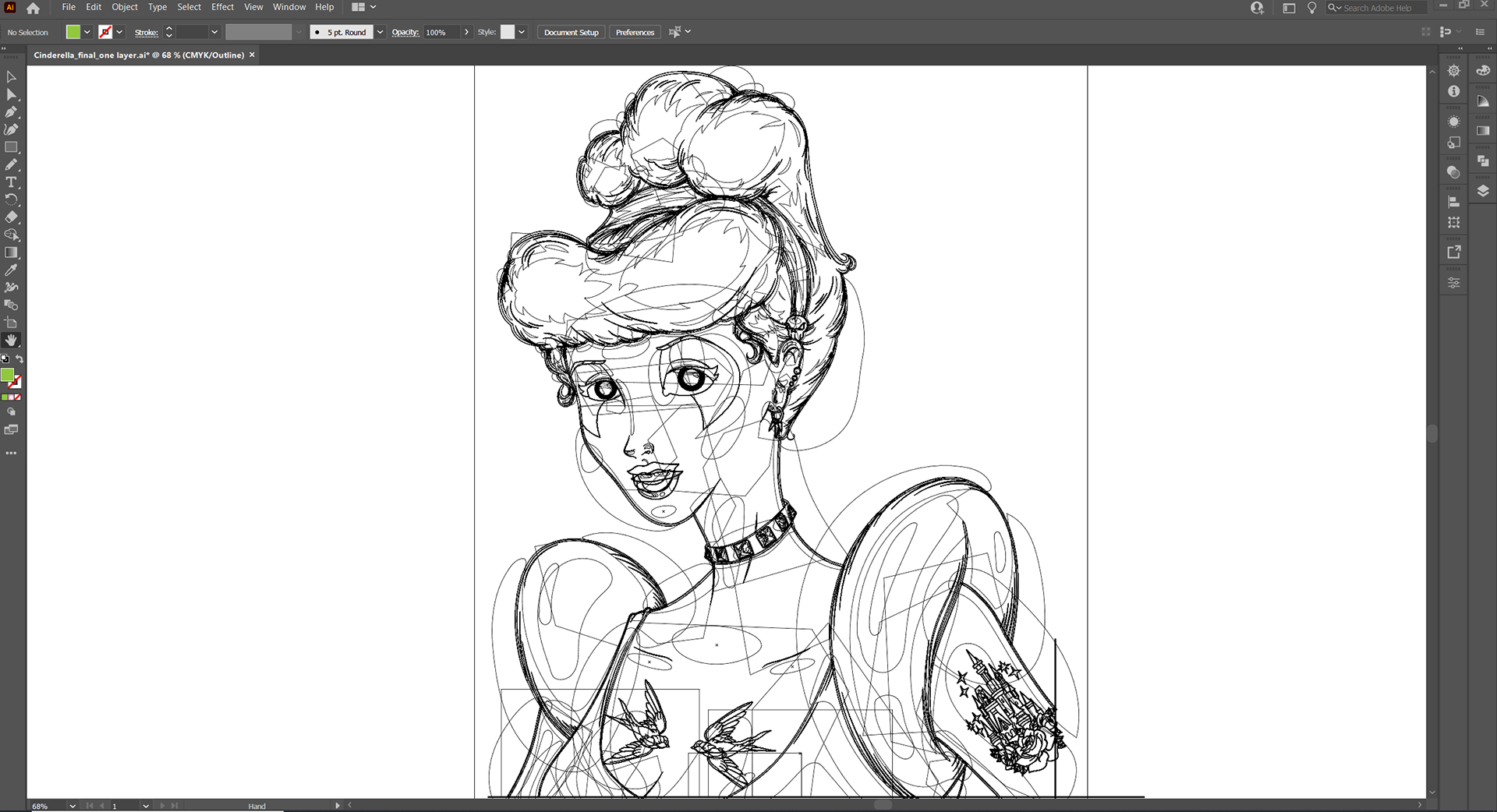Open the Appearance panel icon

(1453, 122)
